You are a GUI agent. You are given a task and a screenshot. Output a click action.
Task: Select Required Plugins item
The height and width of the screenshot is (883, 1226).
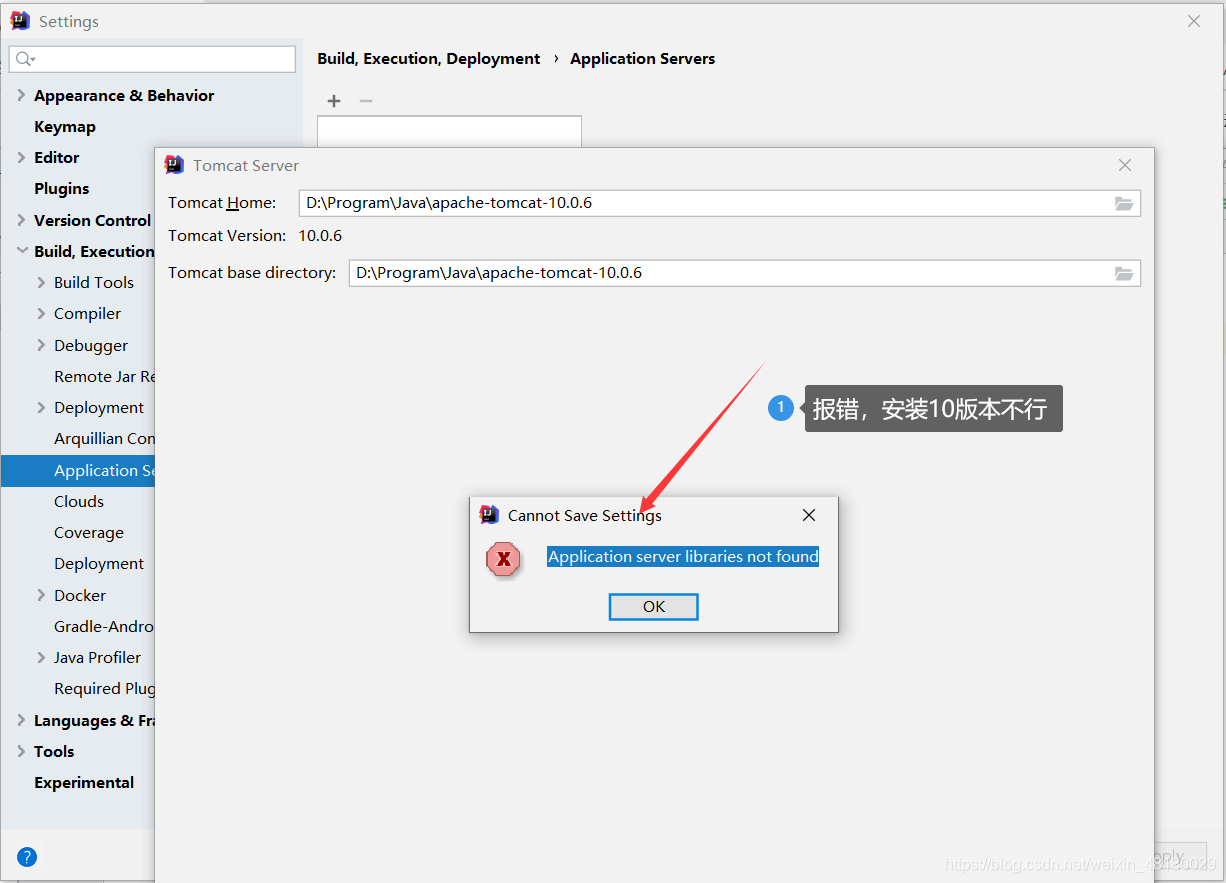pos(105,688)
